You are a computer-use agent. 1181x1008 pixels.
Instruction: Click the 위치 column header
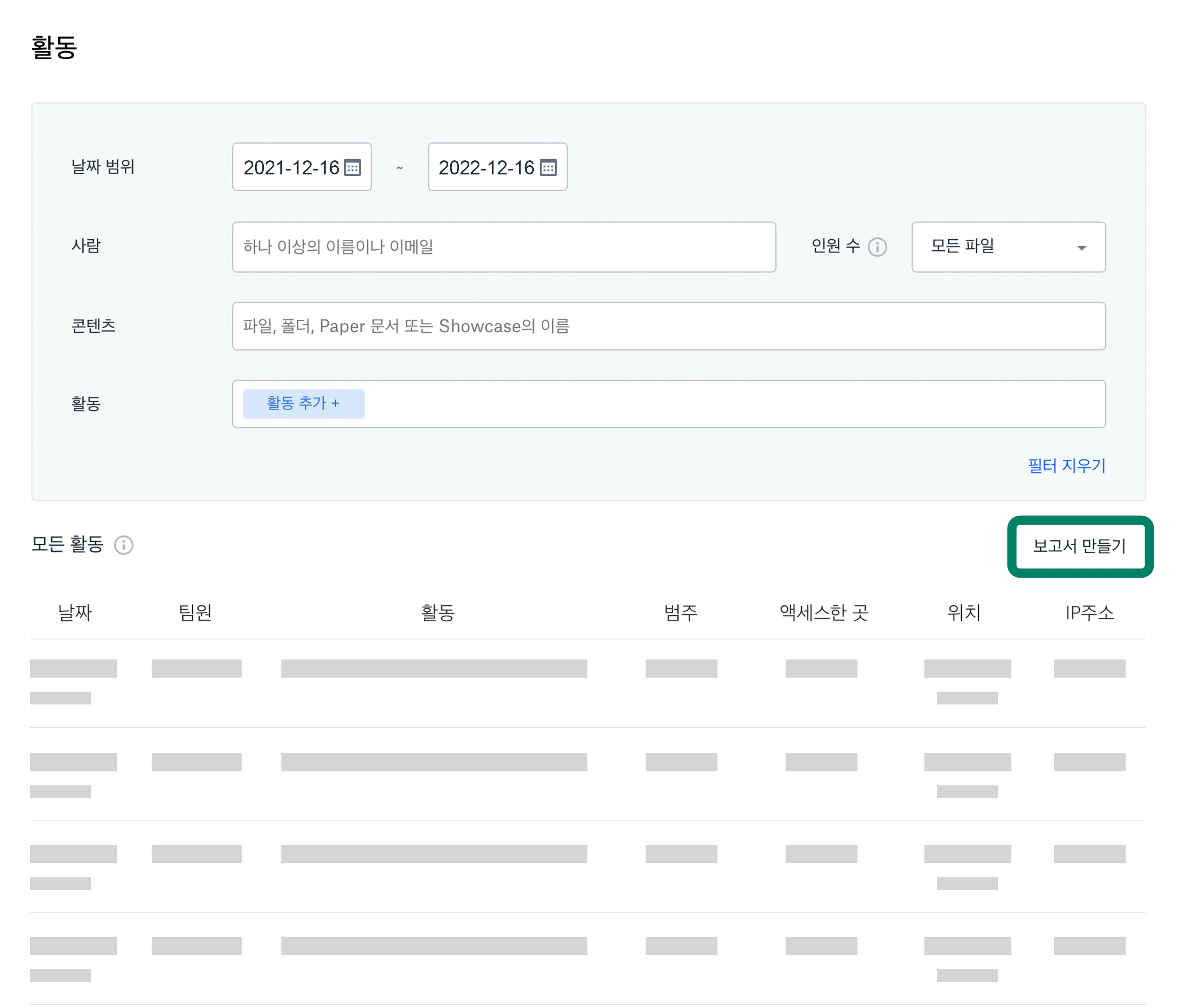[x=964, y=612]
